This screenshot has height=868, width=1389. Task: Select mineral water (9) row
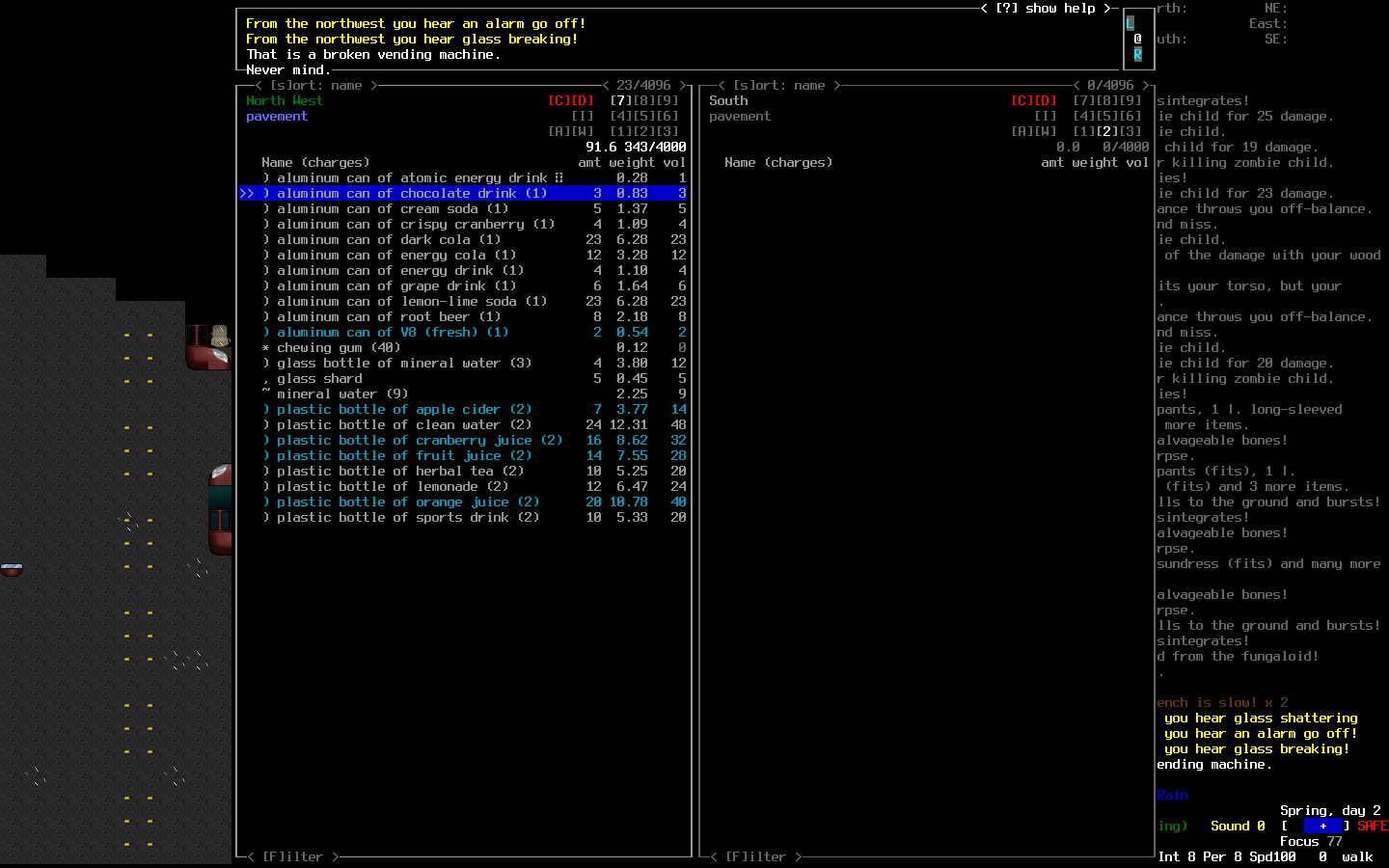pos(463,393)
